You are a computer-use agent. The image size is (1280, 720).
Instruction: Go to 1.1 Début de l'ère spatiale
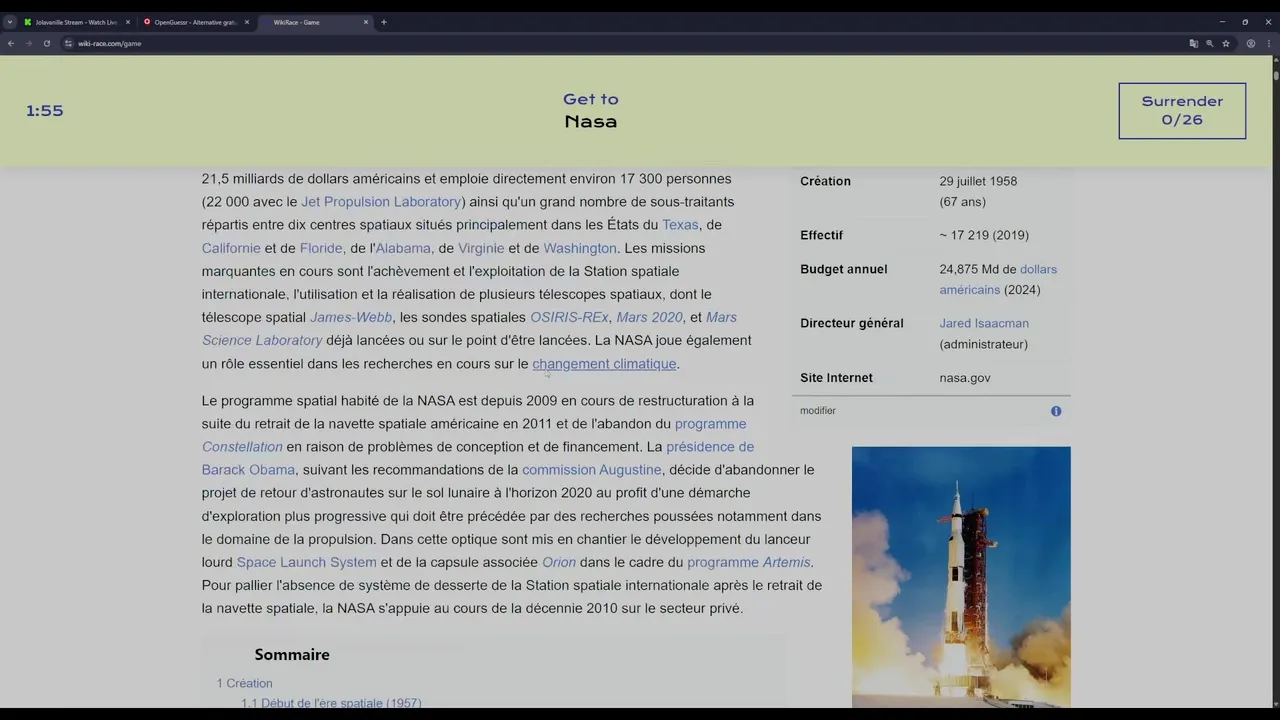point(331,703)
